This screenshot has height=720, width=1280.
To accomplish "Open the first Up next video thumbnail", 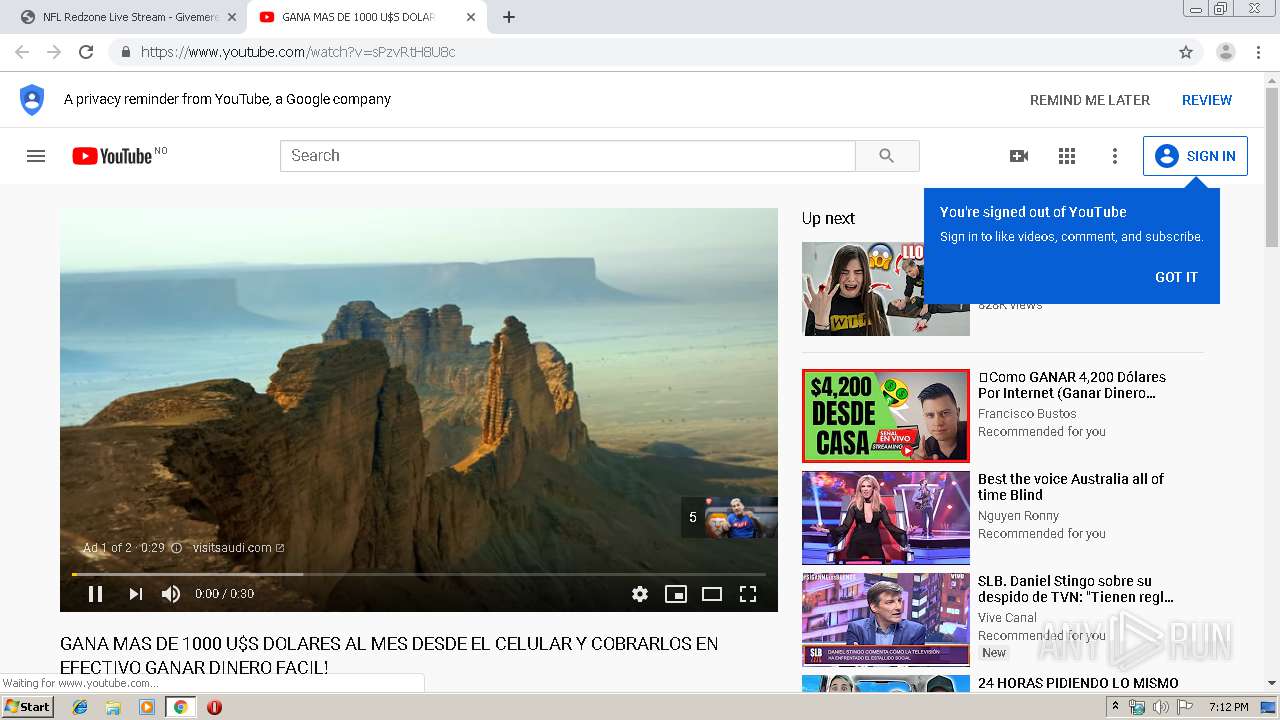I will 886,289.
